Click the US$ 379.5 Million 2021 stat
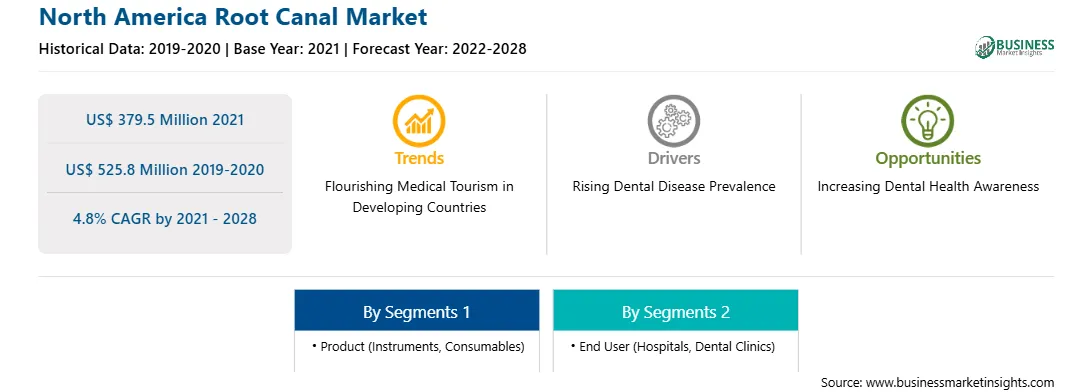This screenshot has height=392, width=1092. 165,120
